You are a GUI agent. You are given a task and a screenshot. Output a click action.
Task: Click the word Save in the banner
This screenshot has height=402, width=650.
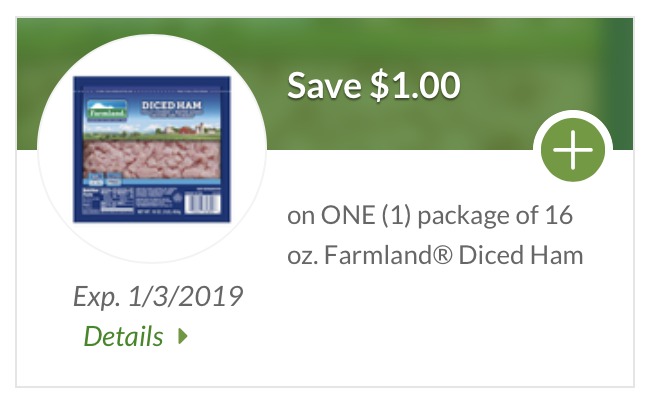pos(326,85)
